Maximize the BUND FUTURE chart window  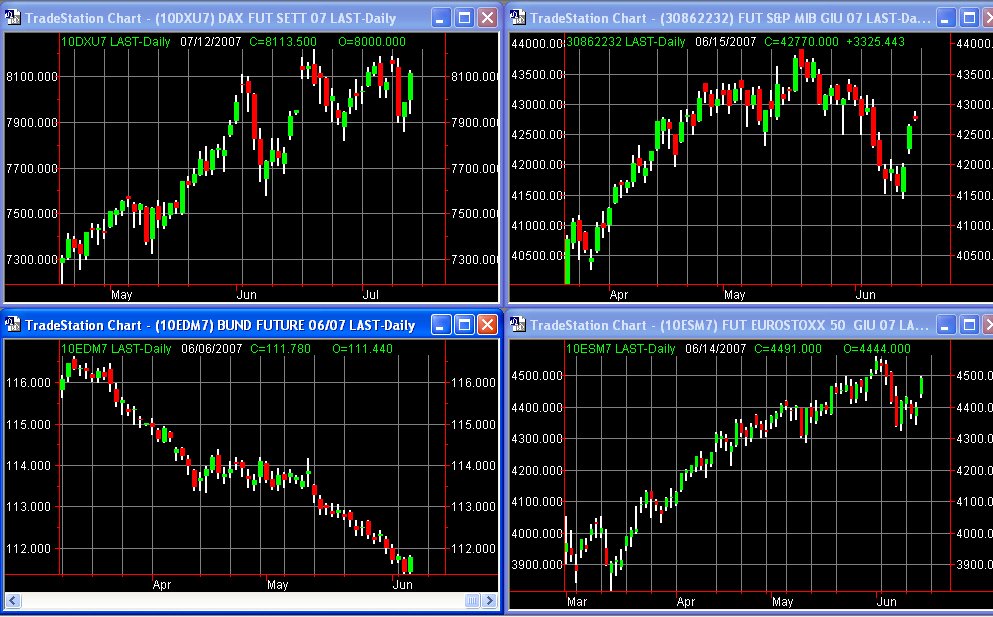(464, 325)
